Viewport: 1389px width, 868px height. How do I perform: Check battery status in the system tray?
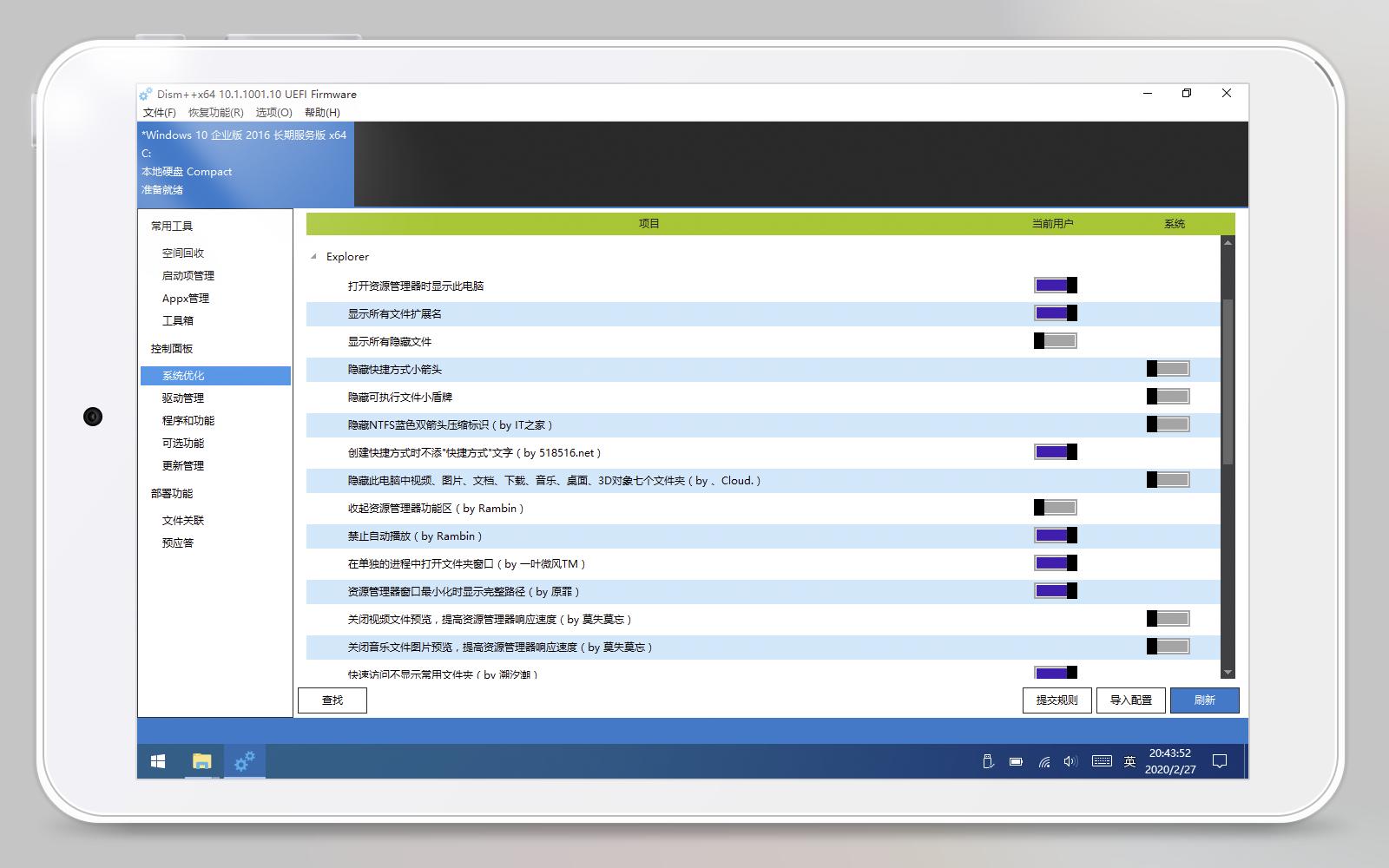pos(1015,761)
